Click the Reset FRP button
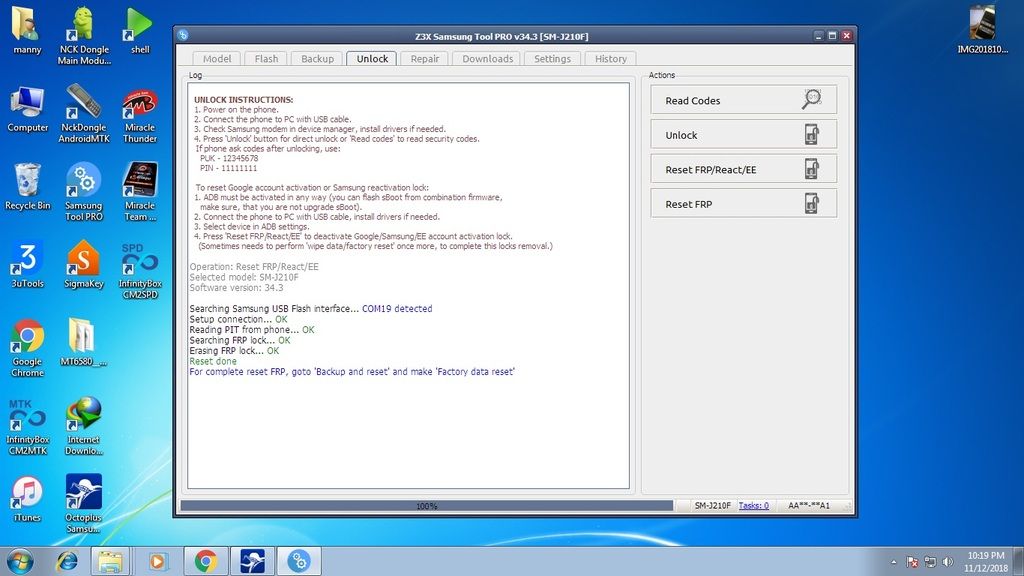 point(743,204)
